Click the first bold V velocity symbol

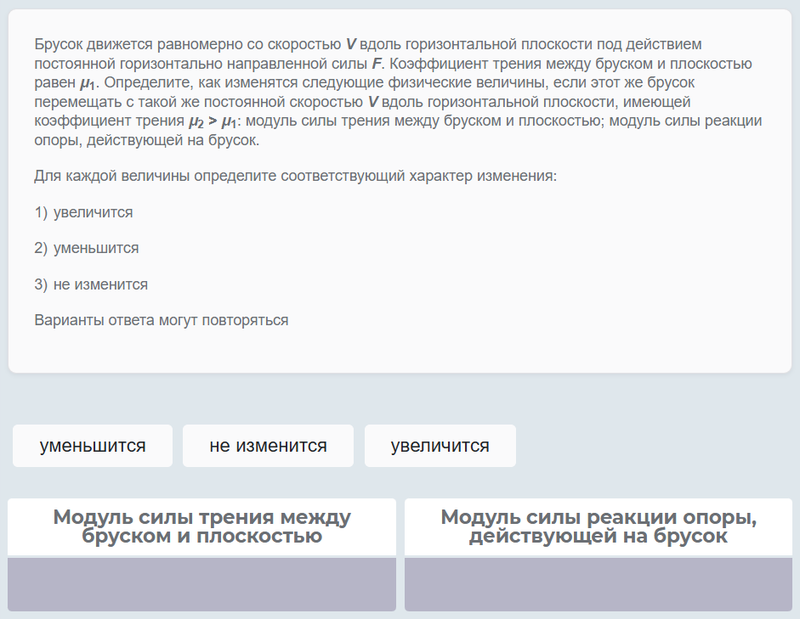coord(351,45)
